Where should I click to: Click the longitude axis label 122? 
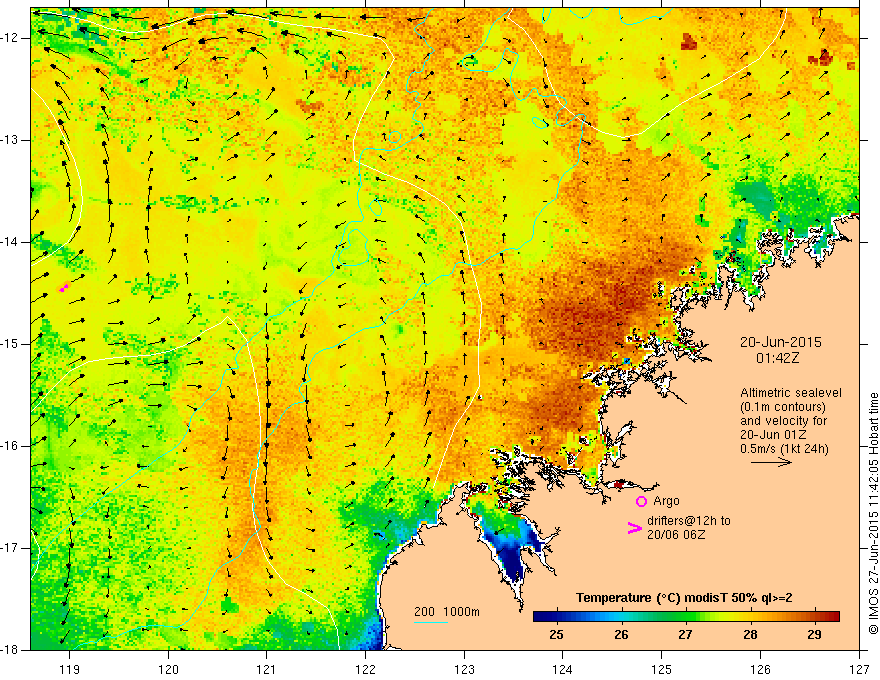pyautogui.click(x=365, y=669)
